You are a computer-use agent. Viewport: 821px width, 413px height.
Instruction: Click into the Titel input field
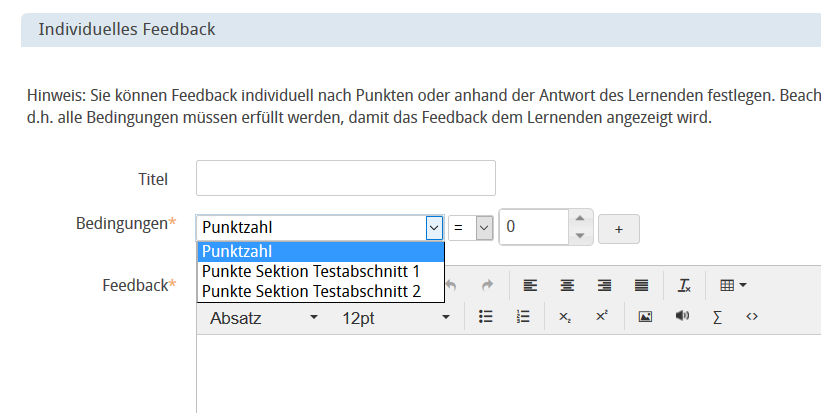[x=345, y=178]
